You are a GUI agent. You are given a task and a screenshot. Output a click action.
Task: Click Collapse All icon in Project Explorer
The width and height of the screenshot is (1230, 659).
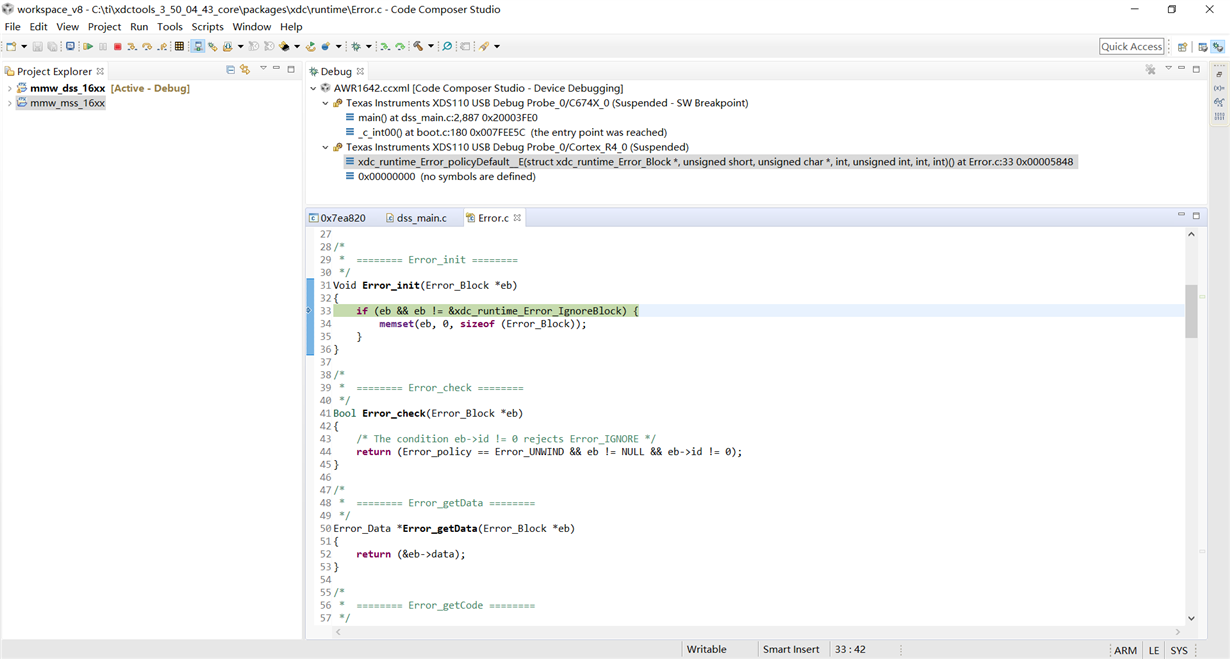tap(230, 70)
